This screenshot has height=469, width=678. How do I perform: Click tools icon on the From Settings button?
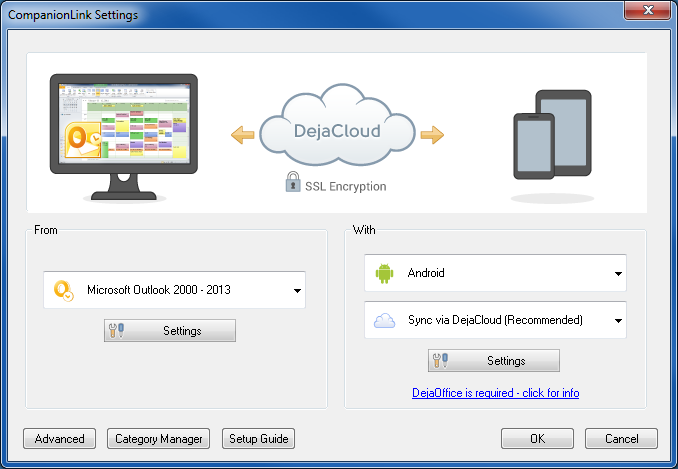tap(116, 331)
